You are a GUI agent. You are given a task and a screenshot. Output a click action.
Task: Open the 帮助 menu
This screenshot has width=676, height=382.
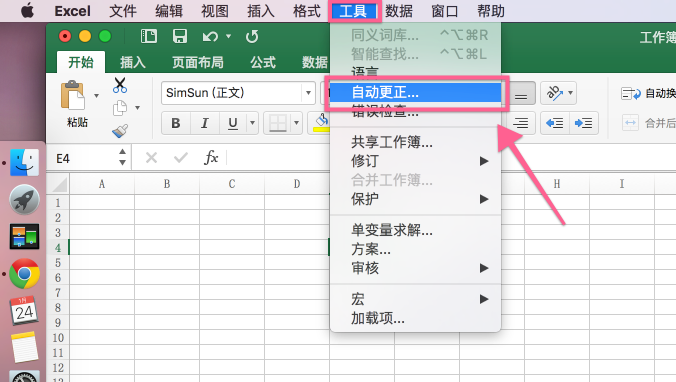tap(491, 11)
